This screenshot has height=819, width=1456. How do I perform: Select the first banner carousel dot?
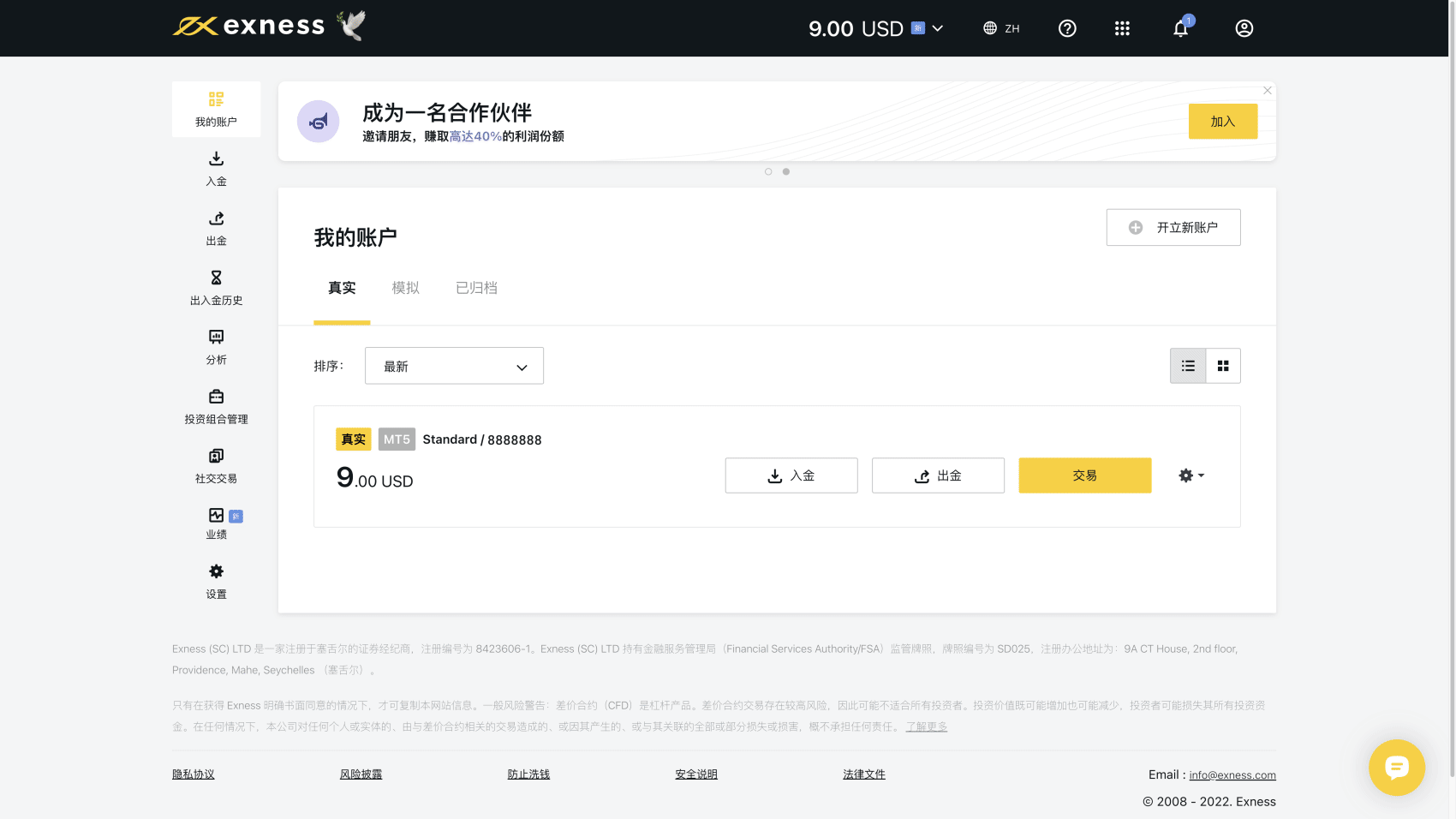[x=768, y=171]
